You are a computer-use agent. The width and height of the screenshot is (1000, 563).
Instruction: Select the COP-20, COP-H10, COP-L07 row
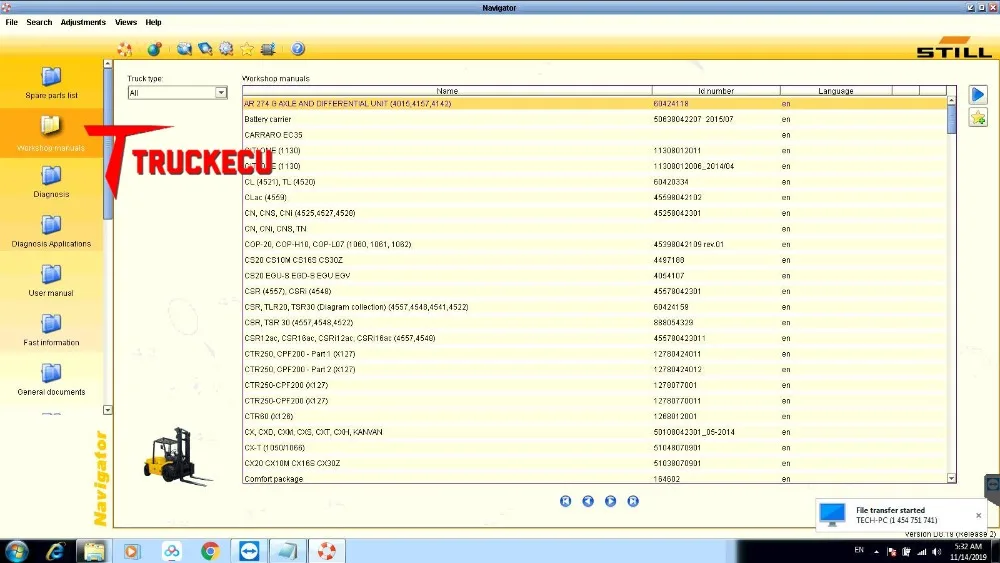[594, 244]
